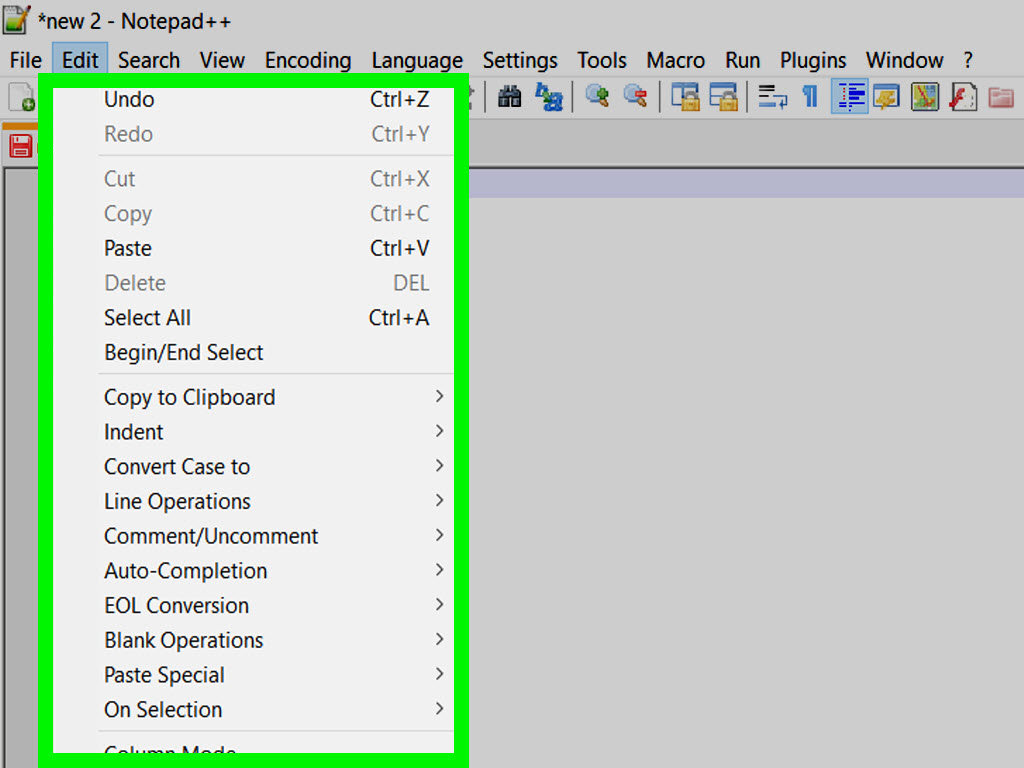Click the Zoom Out magnifier icon

[x=635, y=97]
